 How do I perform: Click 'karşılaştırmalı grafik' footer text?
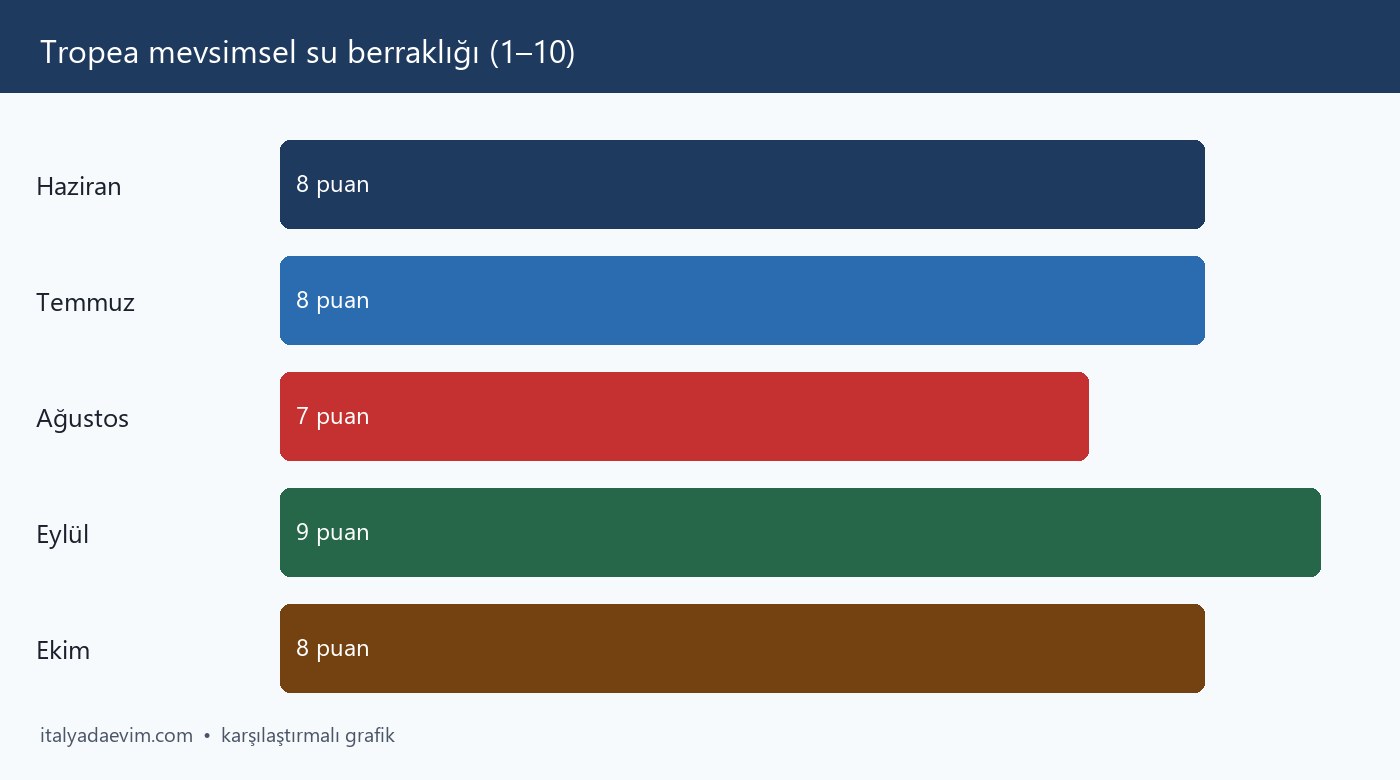(x=308, y=736)
